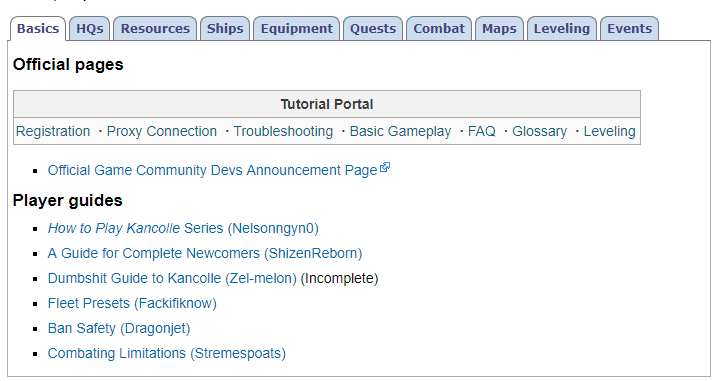Screen dimensions: 726x381
Task: Open the Glossary link
Action: [x=539, y=131]
